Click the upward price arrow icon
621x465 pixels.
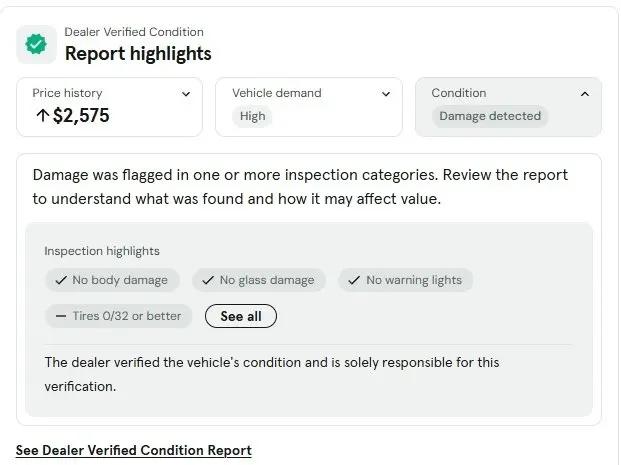tap(42, 116)
